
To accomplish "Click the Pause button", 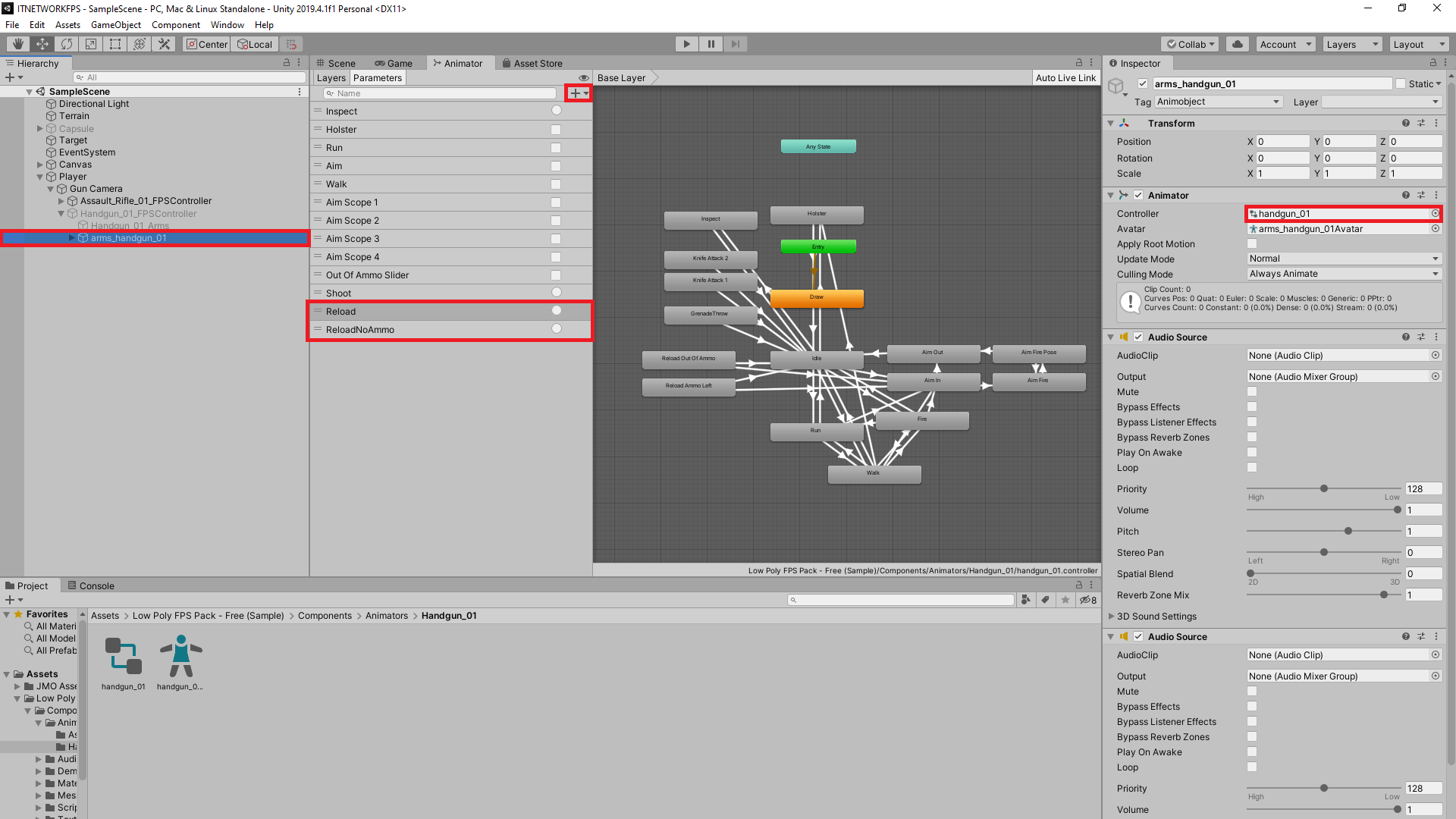I will click(711, 44).
